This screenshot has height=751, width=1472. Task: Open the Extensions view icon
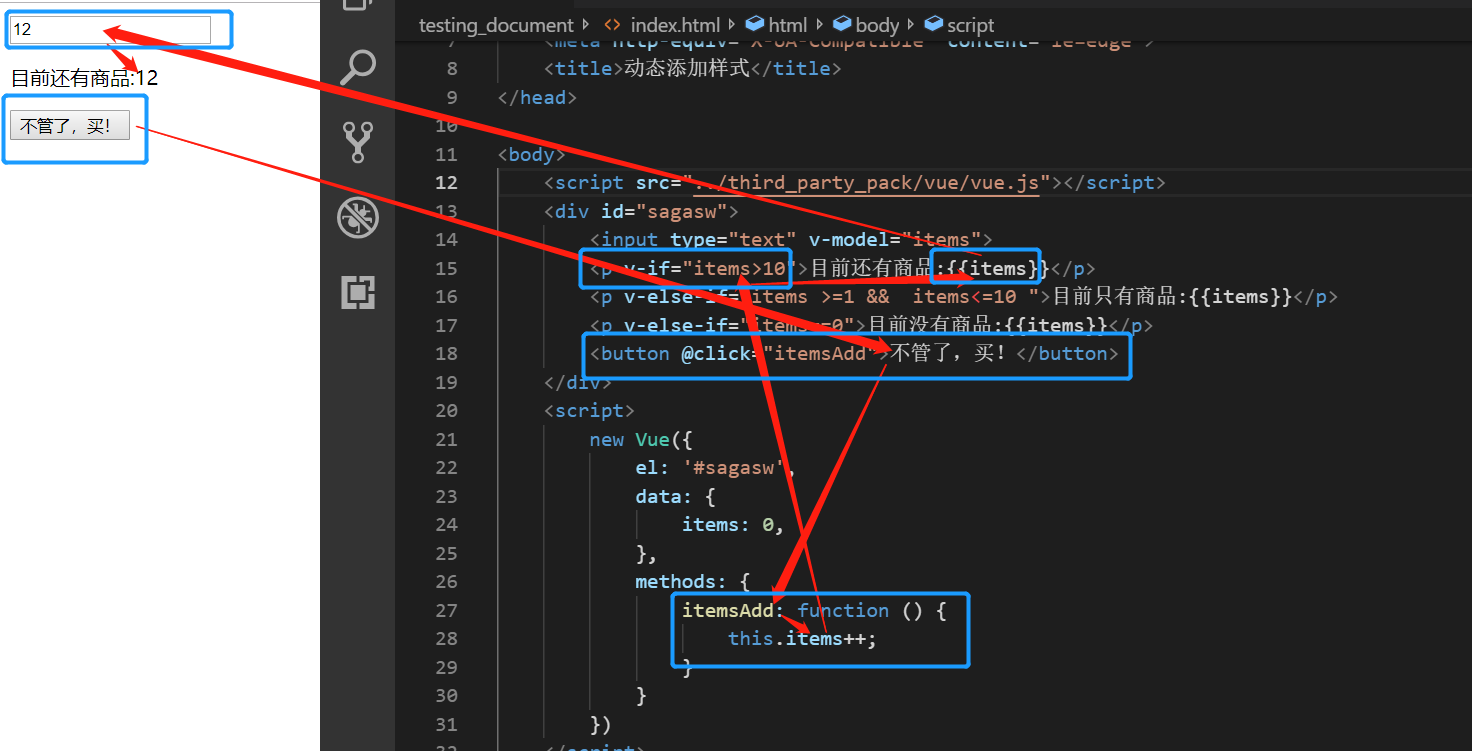(x=358, y=292)
